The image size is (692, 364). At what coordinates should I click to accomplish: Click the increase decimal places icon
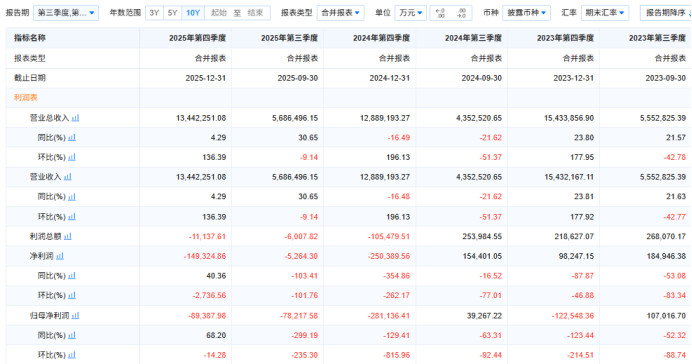[x=440, y=13]
